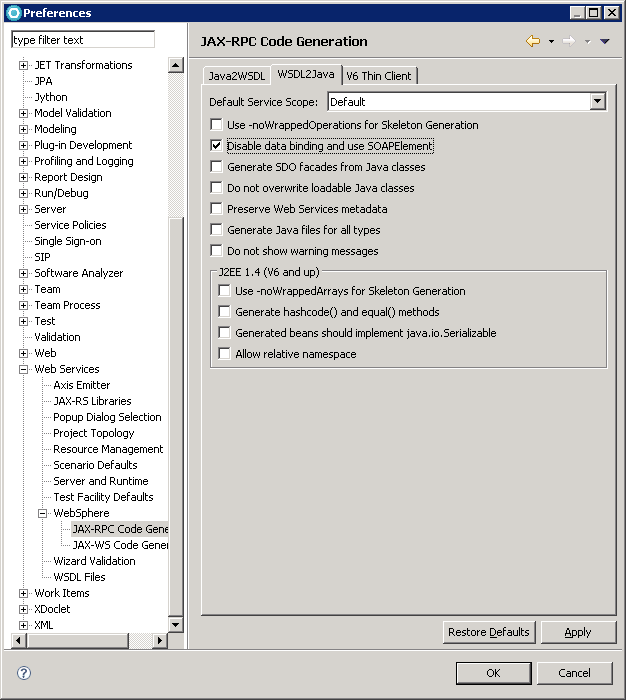Expand the JET Transformations node
626x700 pixels.
pyautogui.click(x=23, y=65)
